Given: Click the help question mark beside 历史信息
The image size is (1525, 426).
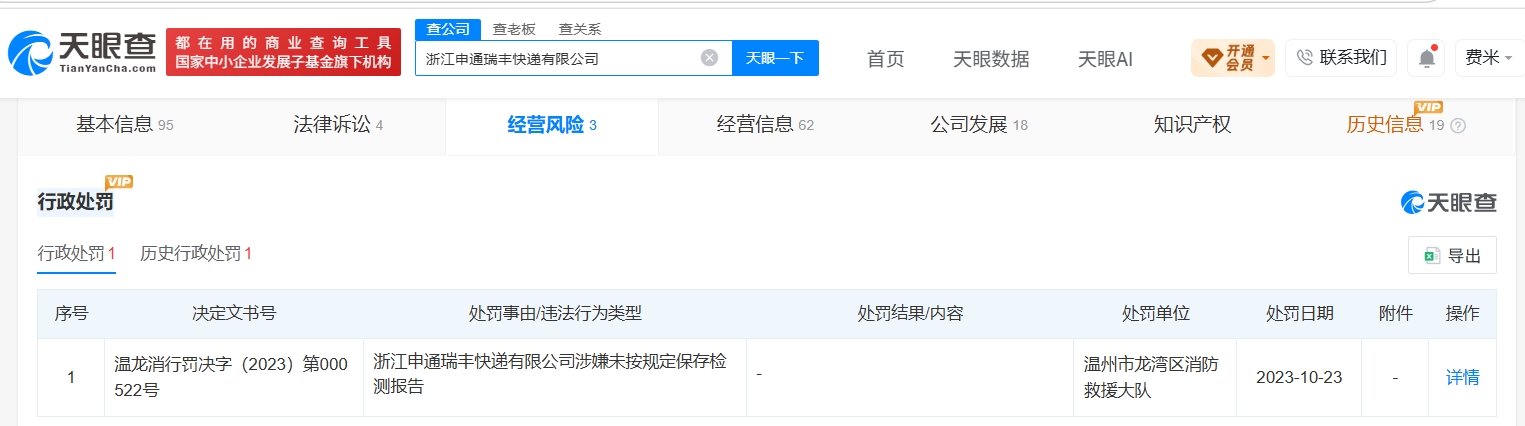Looking at the screenshot, I should coord(1458,126).
